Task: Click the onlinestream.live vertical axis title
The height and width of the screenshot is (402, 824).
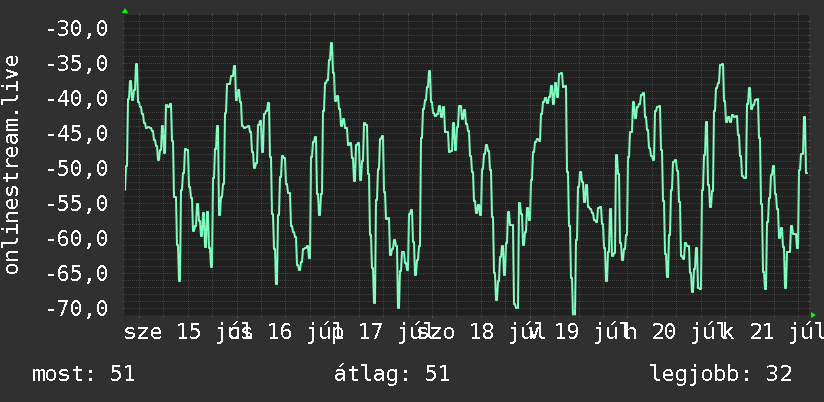Action: 12,164
